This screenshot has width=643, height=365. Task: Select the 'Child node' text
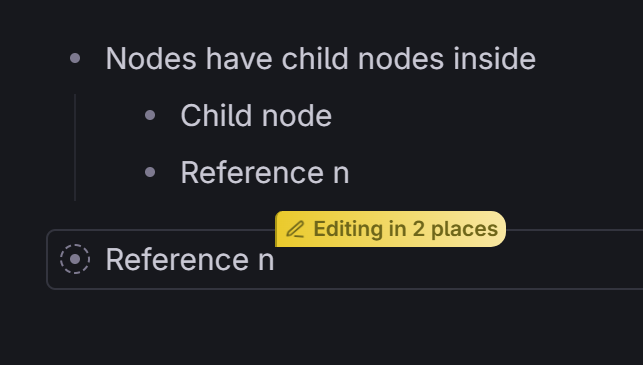256,116
